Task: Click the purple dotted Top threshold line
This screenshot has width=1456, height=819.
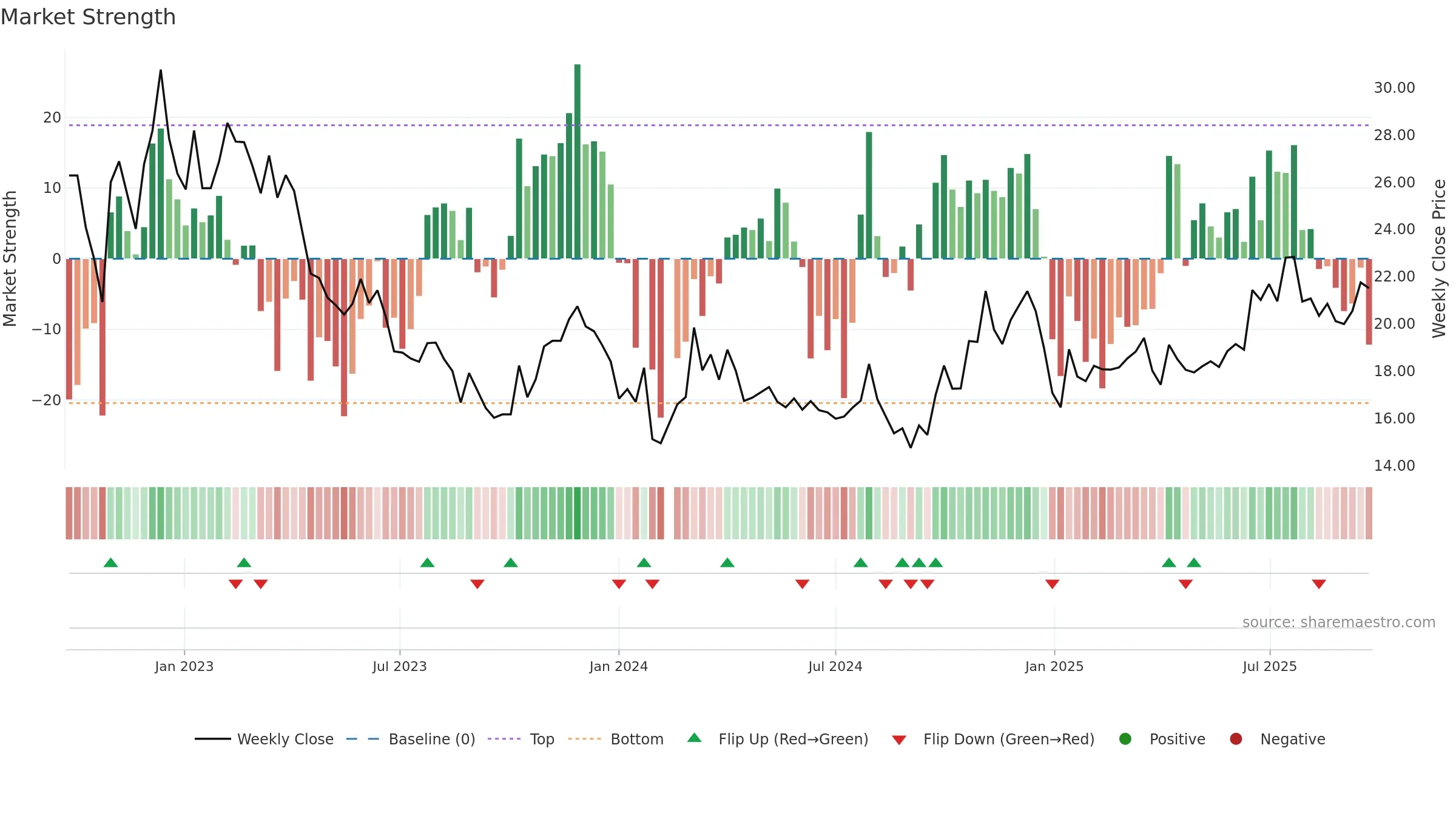Action: tap(719, 125)
